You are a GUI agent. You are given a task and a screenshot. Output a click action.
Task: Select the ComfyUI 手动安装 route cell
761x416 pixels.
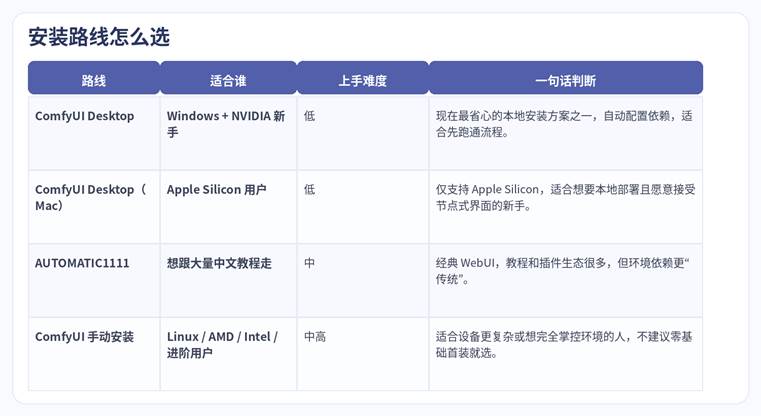(x=84, y=337)
